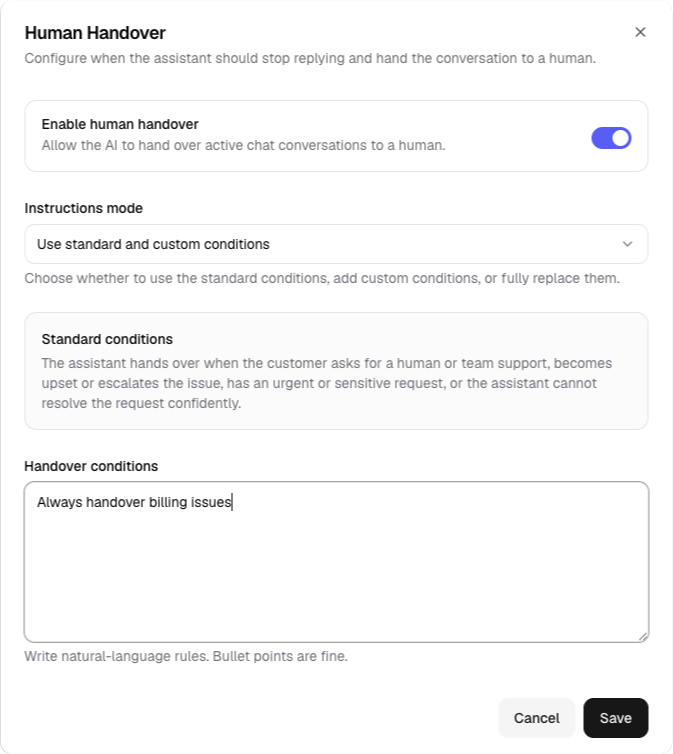673x754 pixels.
Task: Select the Standard conditions heading
Action: click(107, 339)
